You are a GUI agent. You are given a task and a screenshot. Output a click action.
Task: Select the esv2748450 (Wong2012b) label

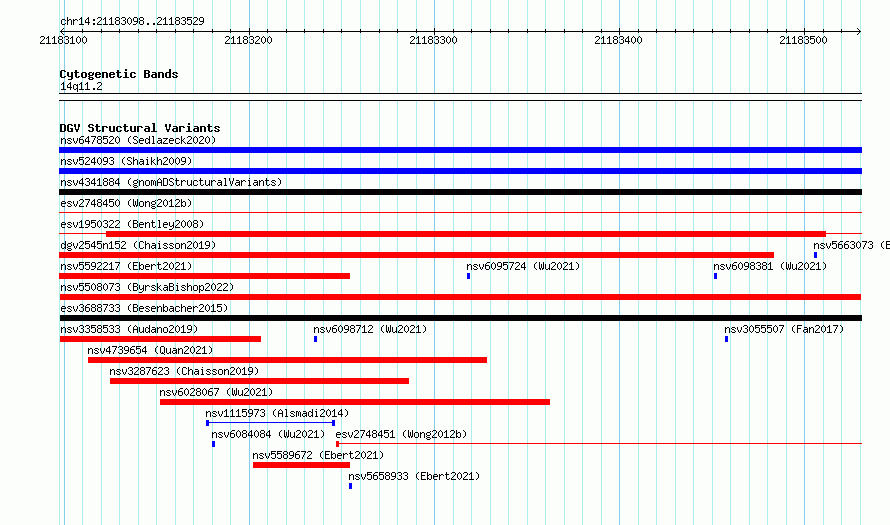pyautogui.click(x=126, y=203)
